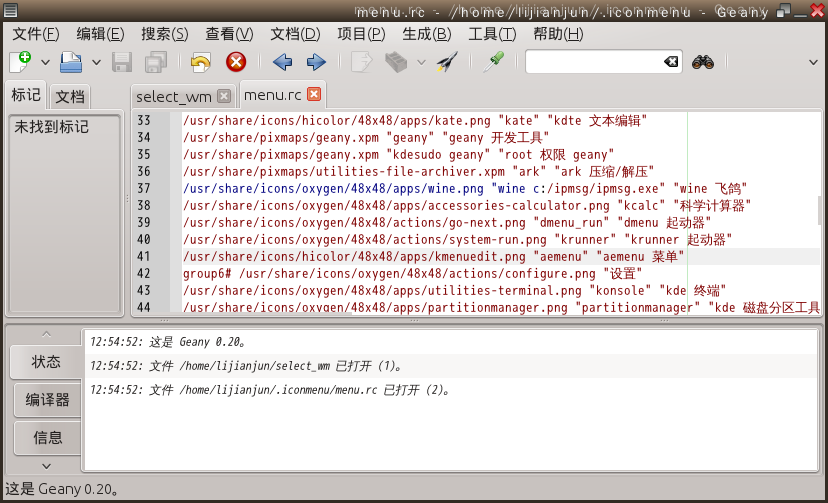Select the menu.rc document tab
This screenshot has width=828, height=503.
click(x=272, y=95)
